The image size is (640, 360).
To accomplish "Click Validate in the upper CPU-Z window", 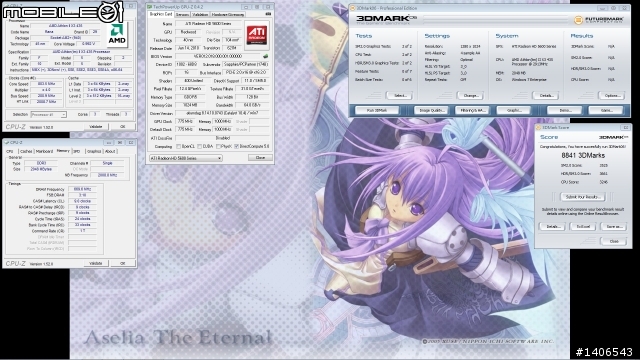I will point(96,127).
